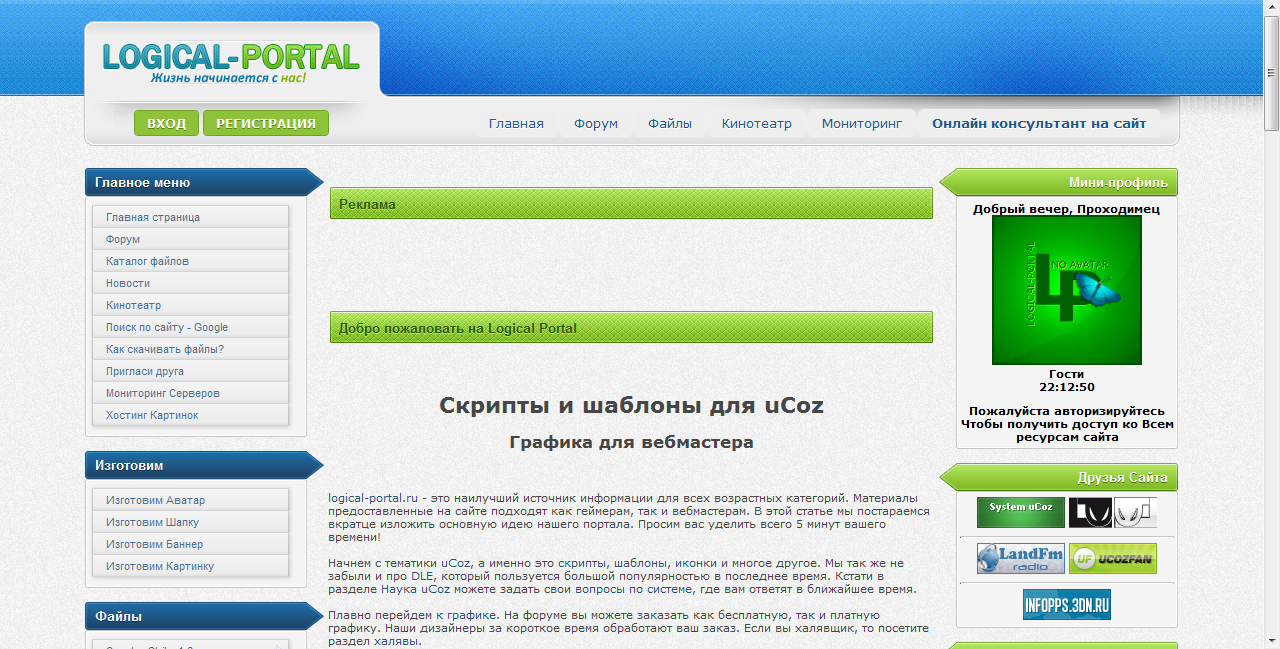Open Хостинг Картинок menu item

point(191,415)
